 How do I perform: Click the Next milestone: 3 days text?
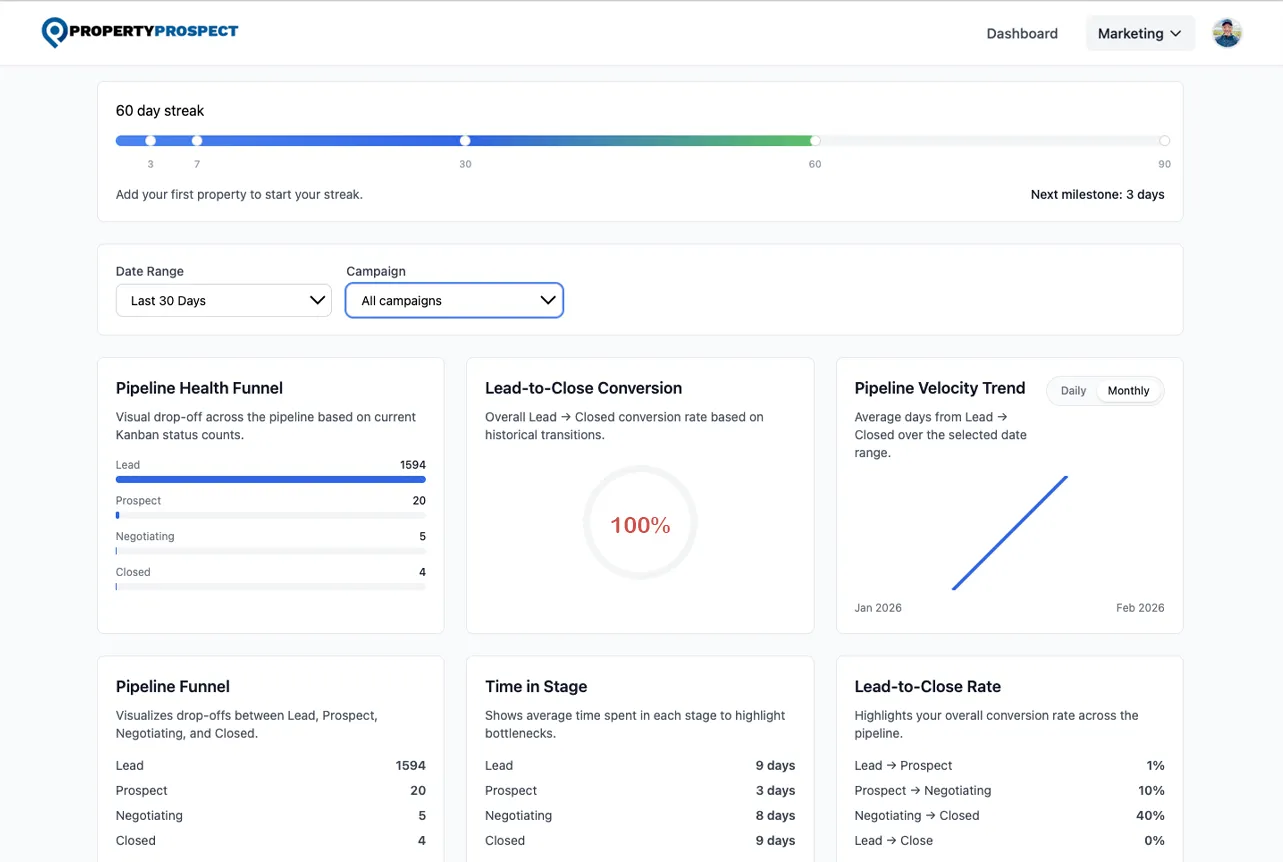pyautogui.click(x=1097, y=194)
